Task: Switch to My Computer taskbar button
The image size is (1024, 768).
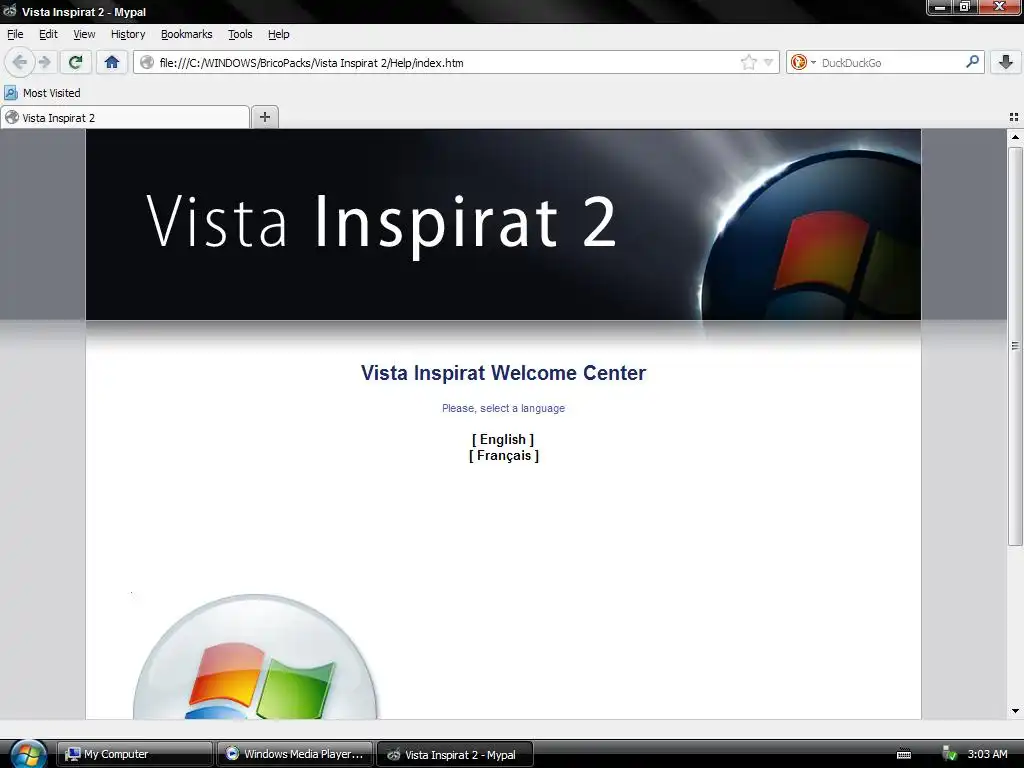Action: tap(135, 754)
